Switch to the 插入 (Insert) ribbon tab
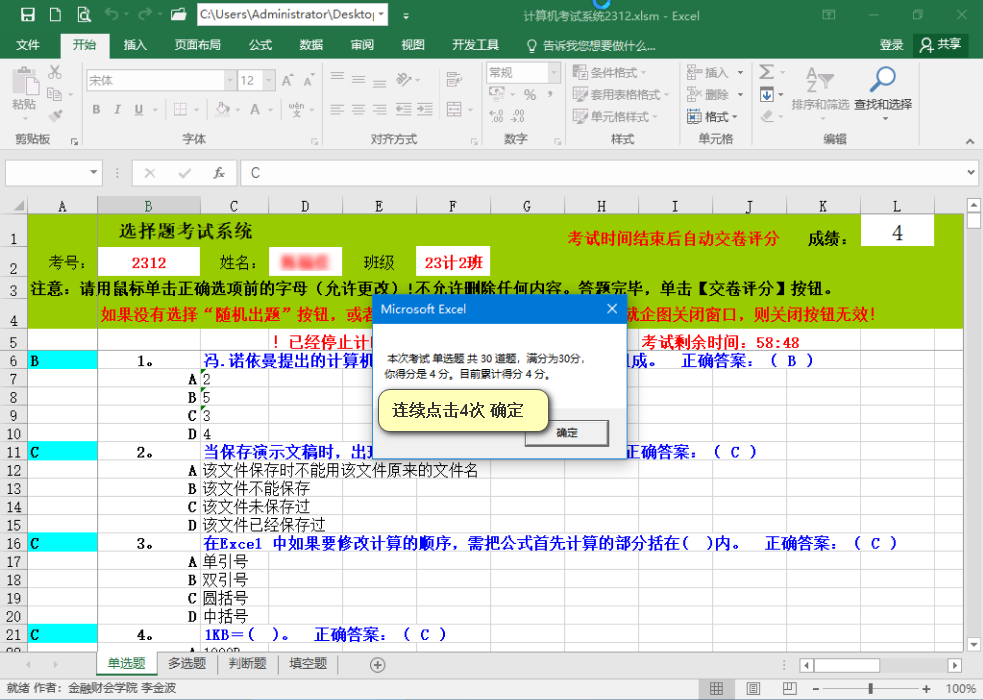This screenshot has height=700, width=983. coord(135,44)
